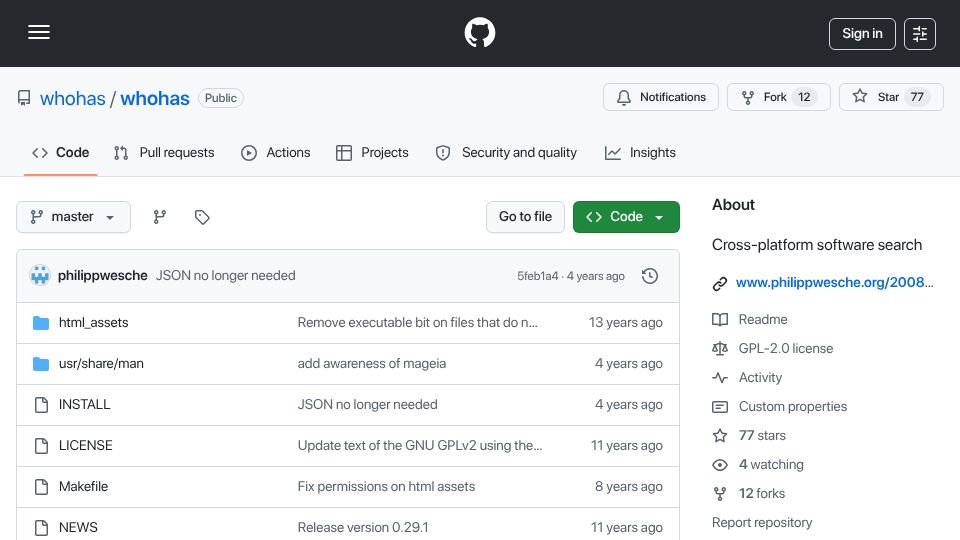The width and height of the screenshot is (960, 540).
Task: View branches via the branch icon
Action: click(160, 217)
